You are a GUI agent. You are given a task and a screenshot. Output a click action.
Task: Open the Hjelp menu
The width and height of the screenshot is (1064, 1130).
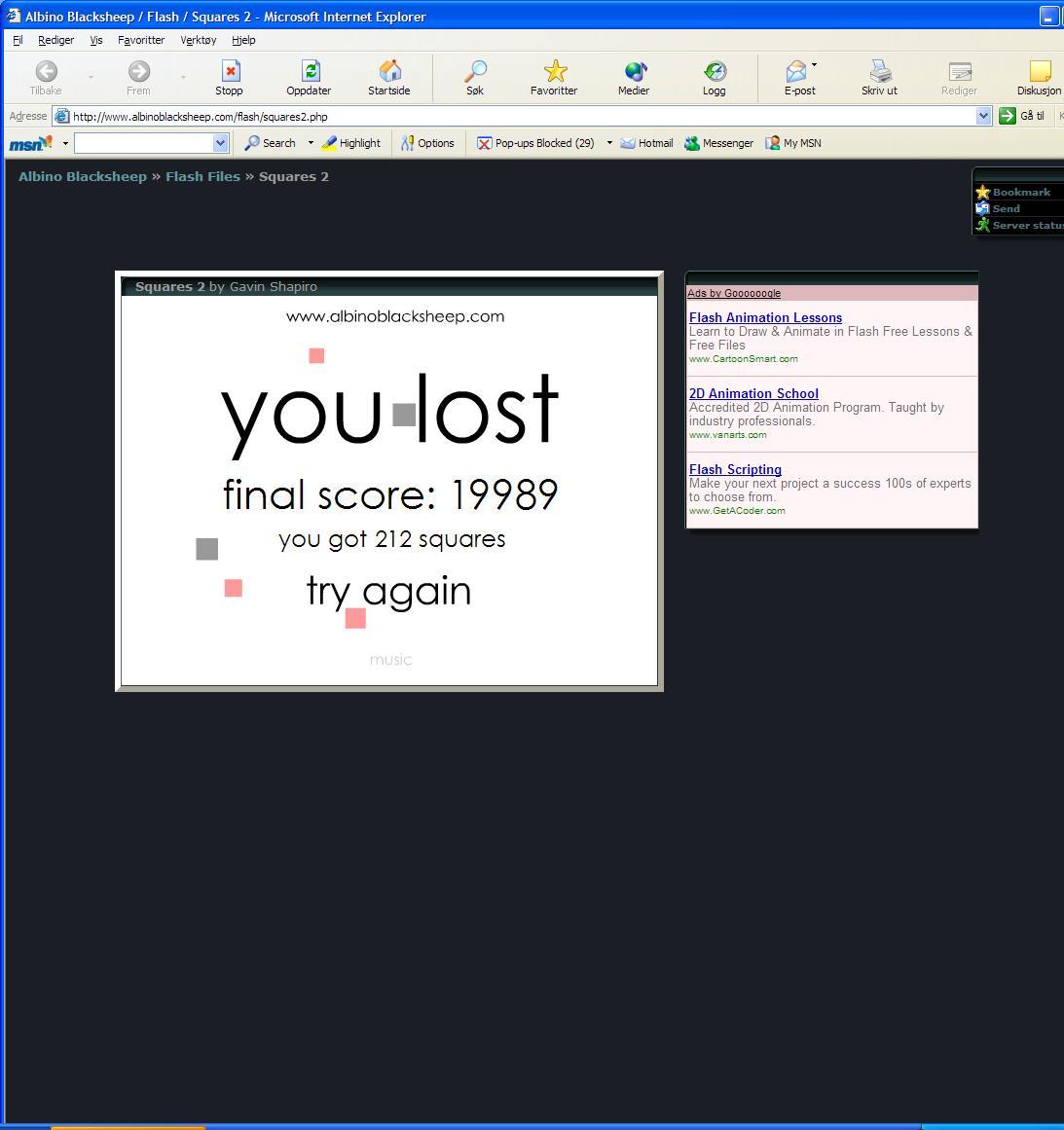[x=243, y=40]
